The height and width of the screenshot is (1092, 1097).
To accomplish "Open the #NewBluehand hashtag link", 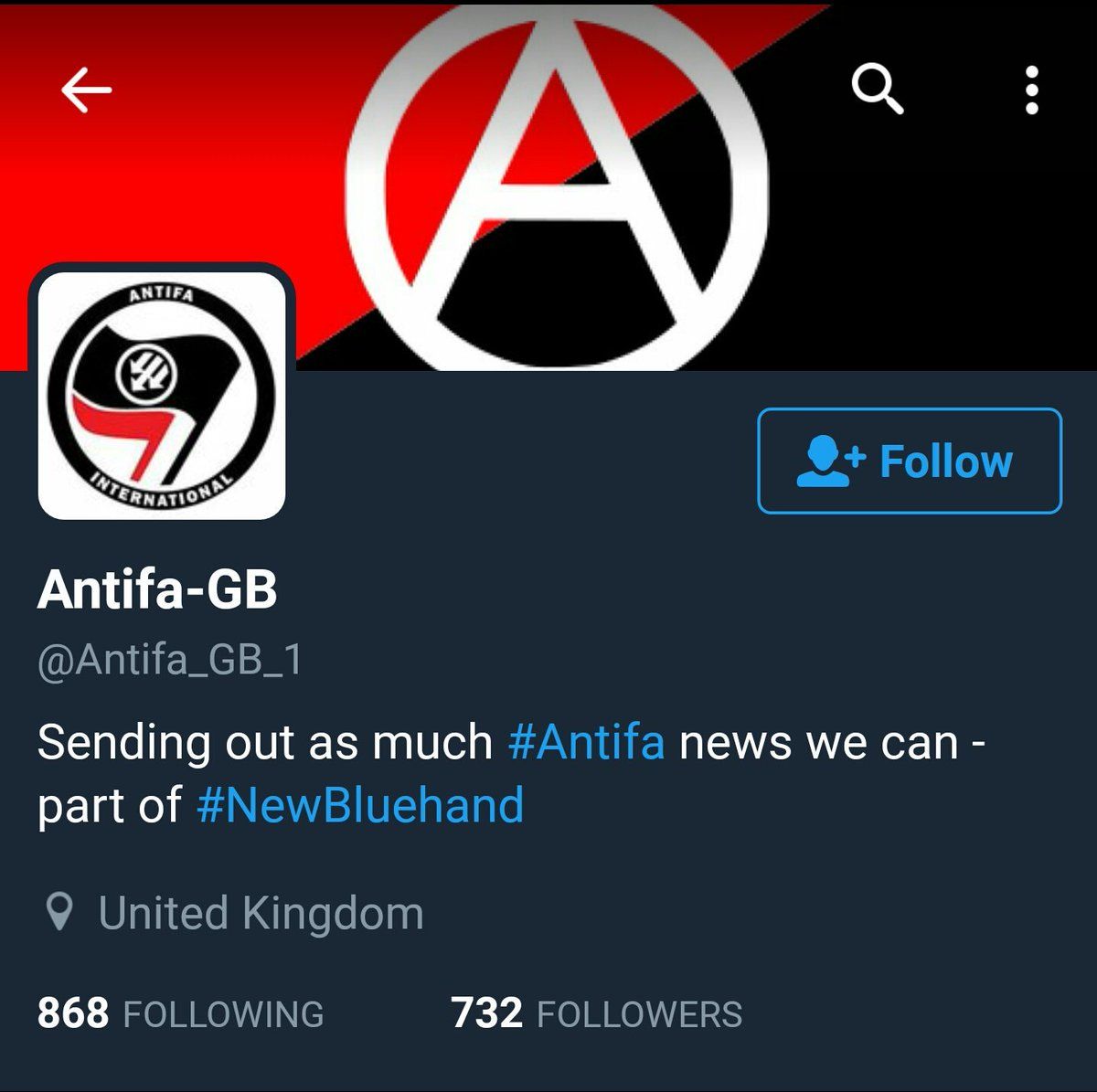I will tap(360, 805).
